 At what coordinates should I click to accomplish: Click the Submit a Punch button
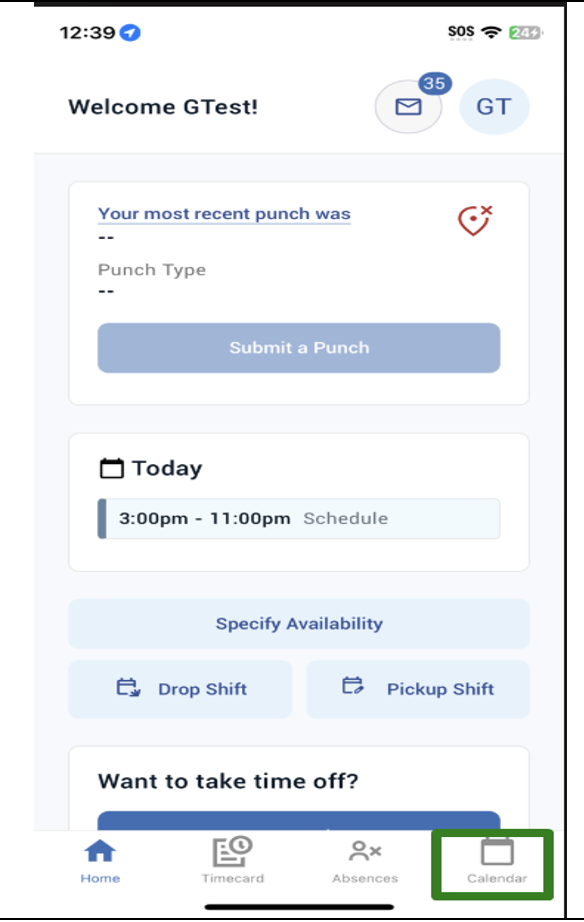299,348
